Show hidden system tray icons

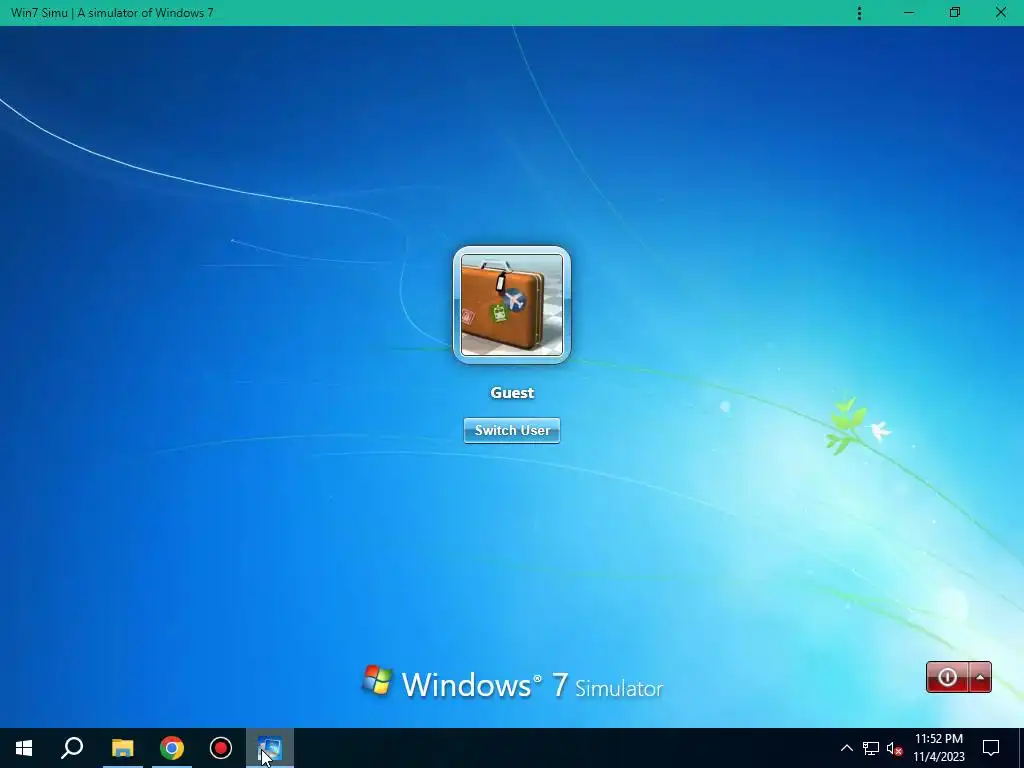pyautogui.click(x=846, y=748)
